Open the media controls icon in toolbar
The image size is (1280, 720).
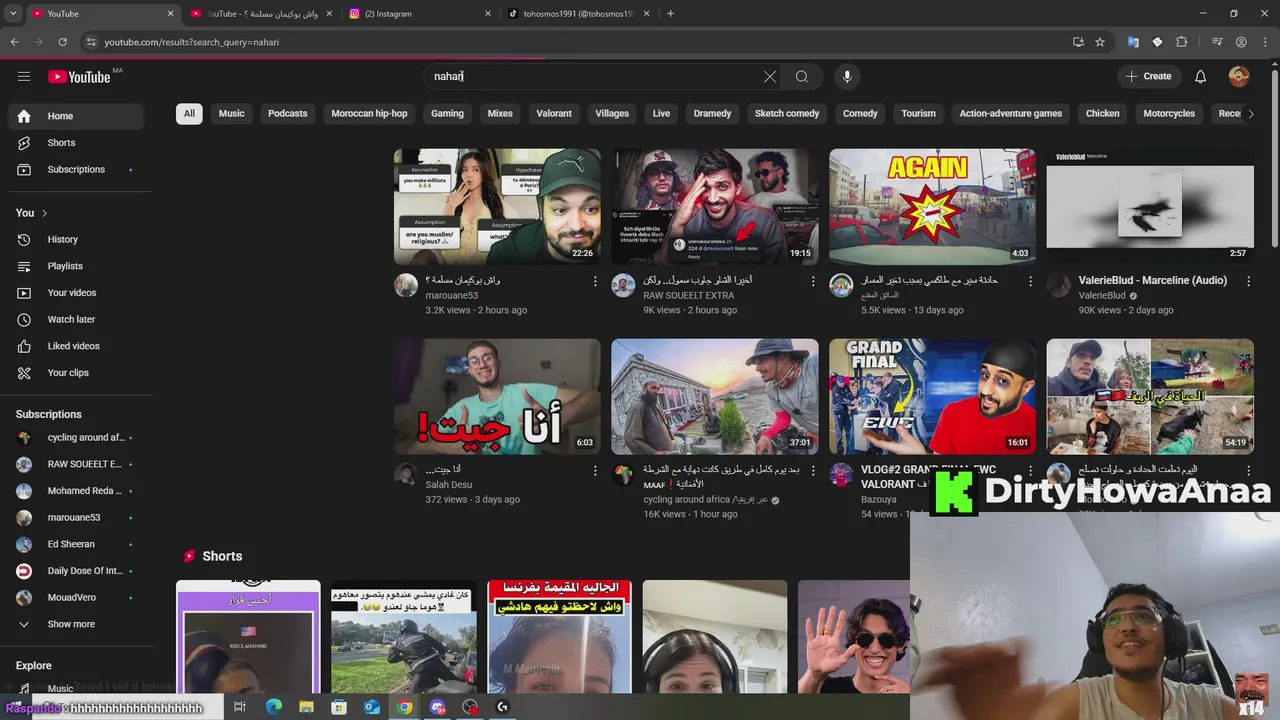click(x=1217, y=42)
